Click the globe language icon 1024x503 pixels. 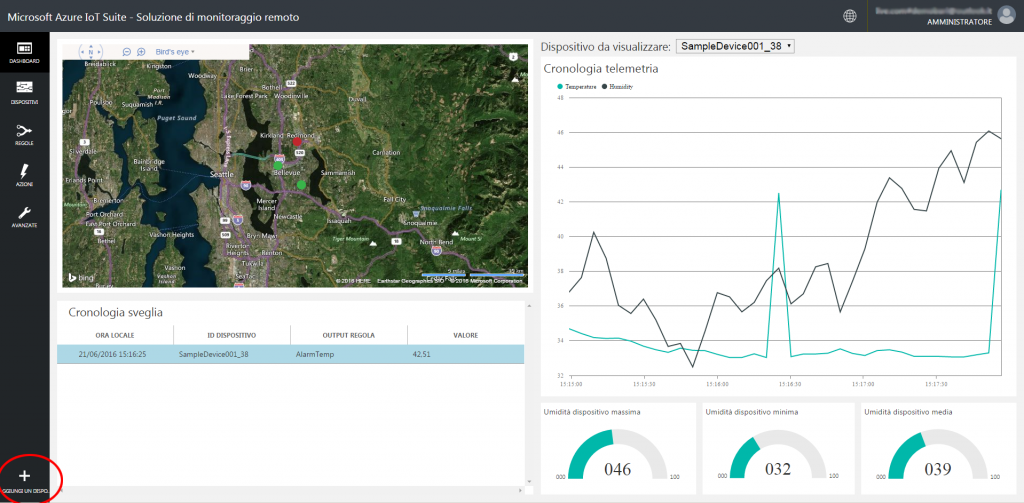850,16
